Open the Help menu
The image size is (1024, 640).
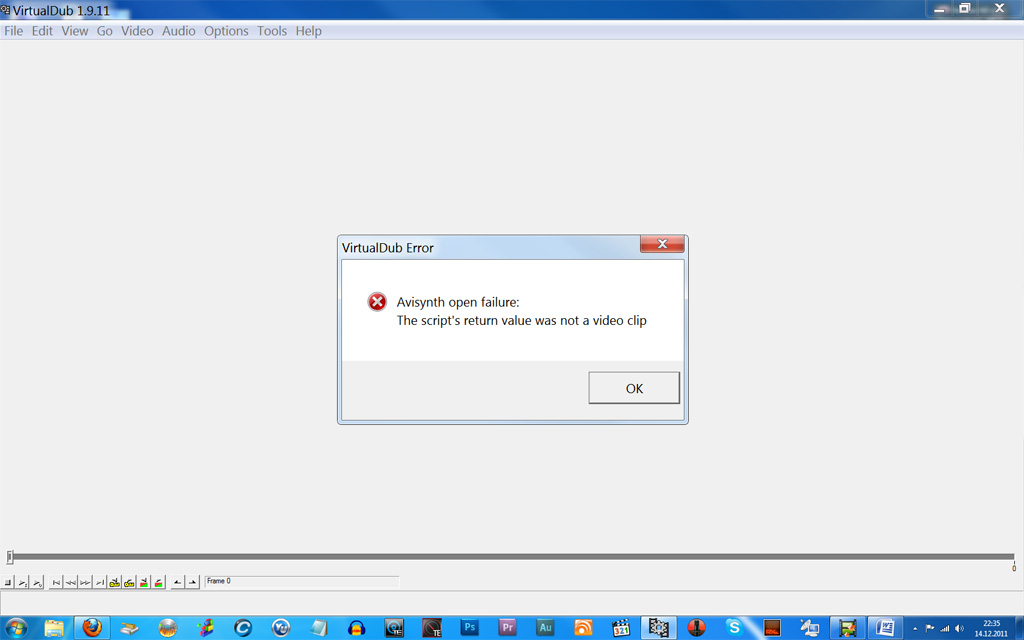pyautogui.click(x=308, y=31)
